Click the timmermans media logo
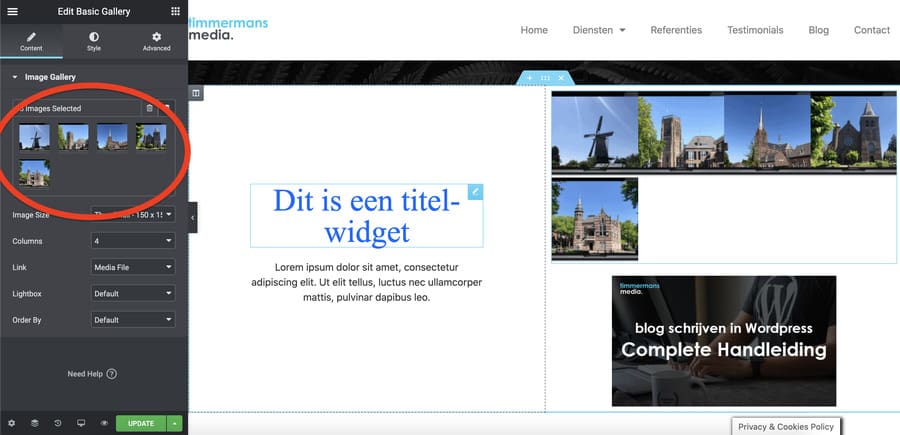900x435 pixels. click(x=228, y=29)
